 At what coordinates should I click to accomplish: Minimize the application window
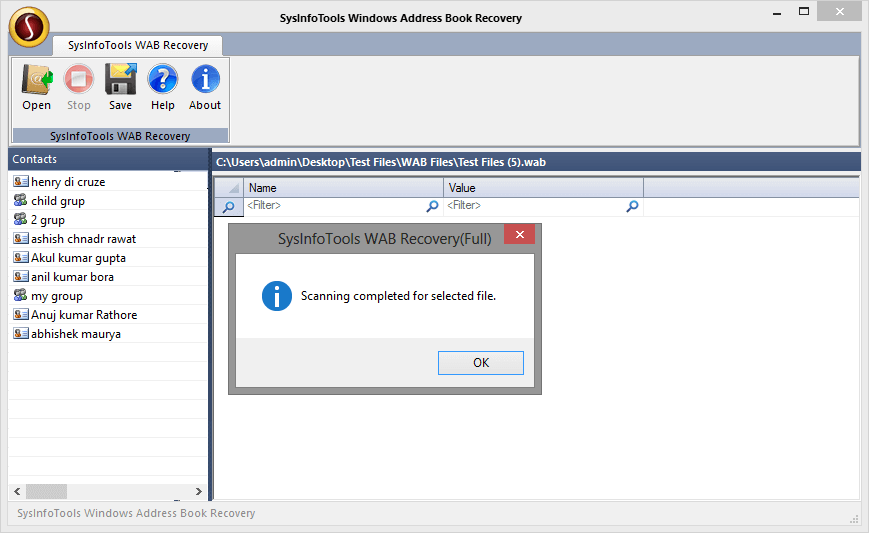(x=777, y=12)
